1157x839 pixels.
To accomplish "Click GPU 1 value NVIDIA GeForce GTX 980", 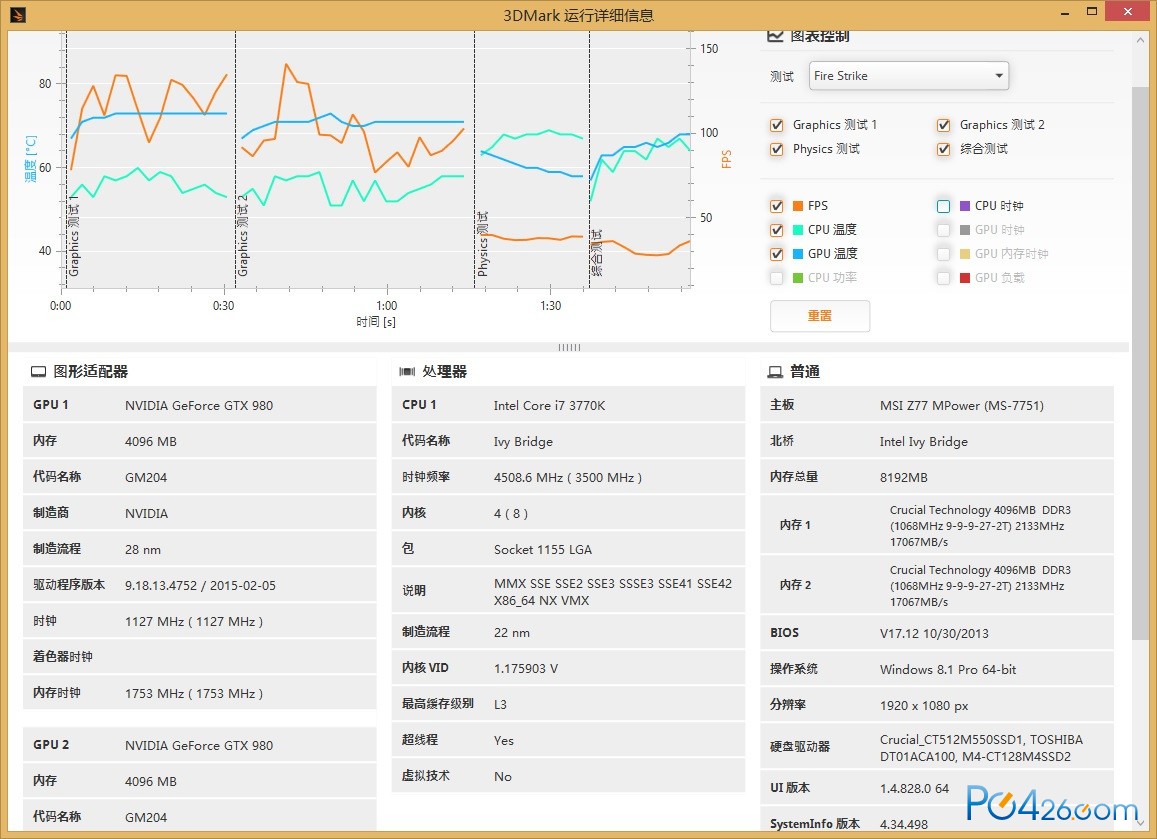I will [198, 405].
